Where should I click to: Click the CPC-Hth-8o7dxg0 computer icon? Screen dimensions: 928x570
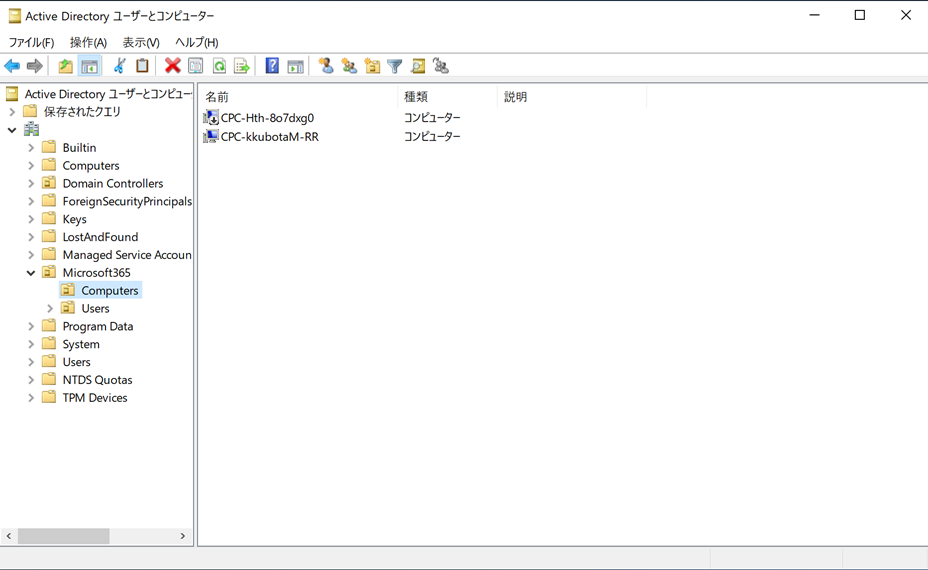tap(211, 117)
